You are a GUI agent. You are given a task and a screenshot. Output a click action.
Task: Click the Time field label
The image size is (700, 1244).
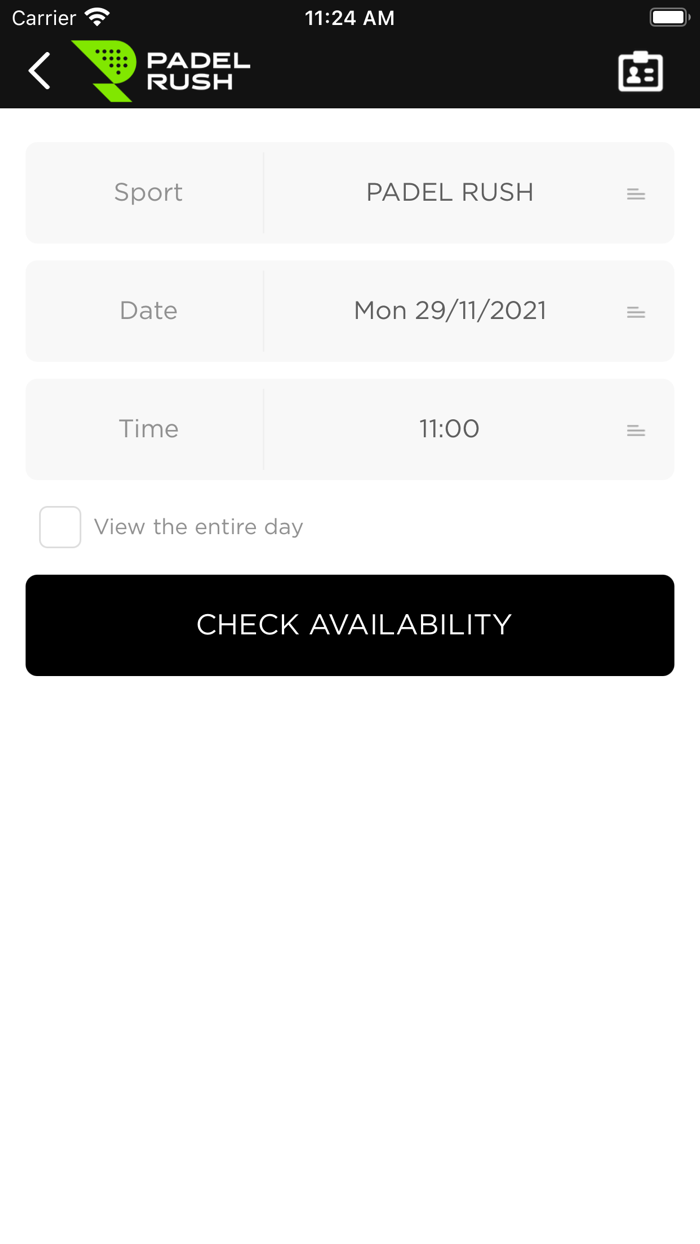click(148, 428)
